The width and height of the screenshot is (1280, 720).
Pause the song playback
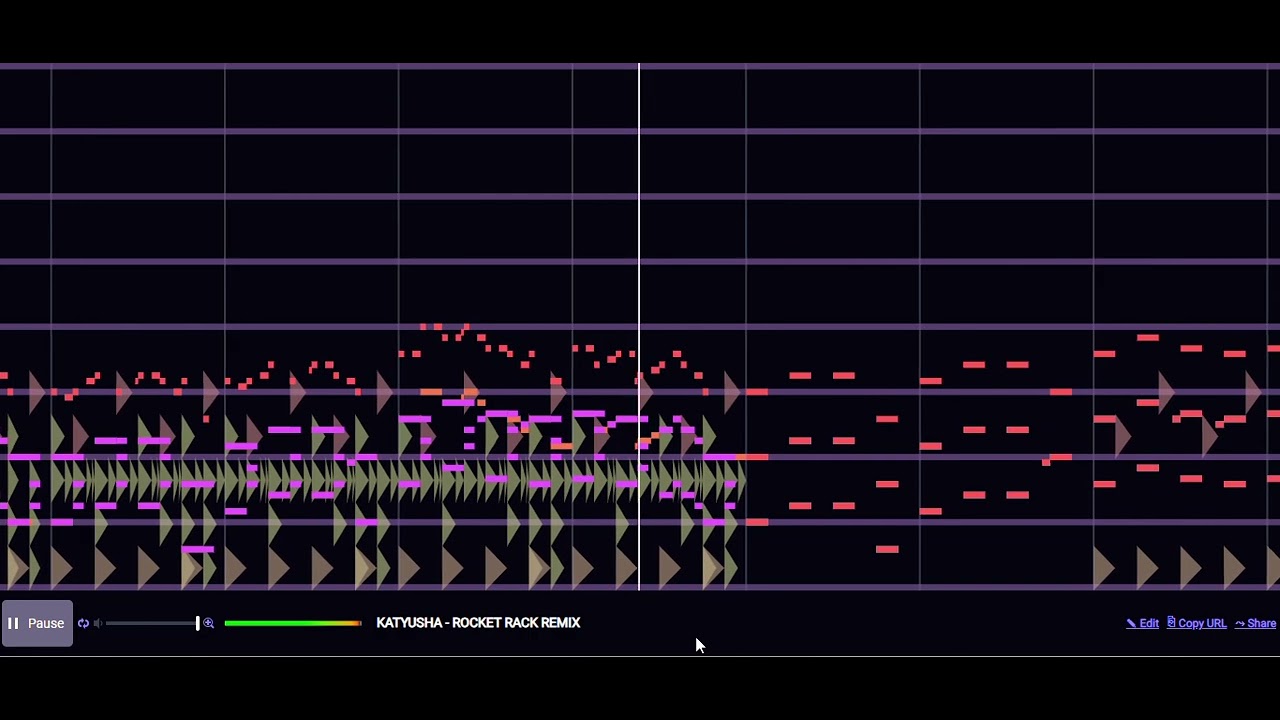click(x=37, y=623)
